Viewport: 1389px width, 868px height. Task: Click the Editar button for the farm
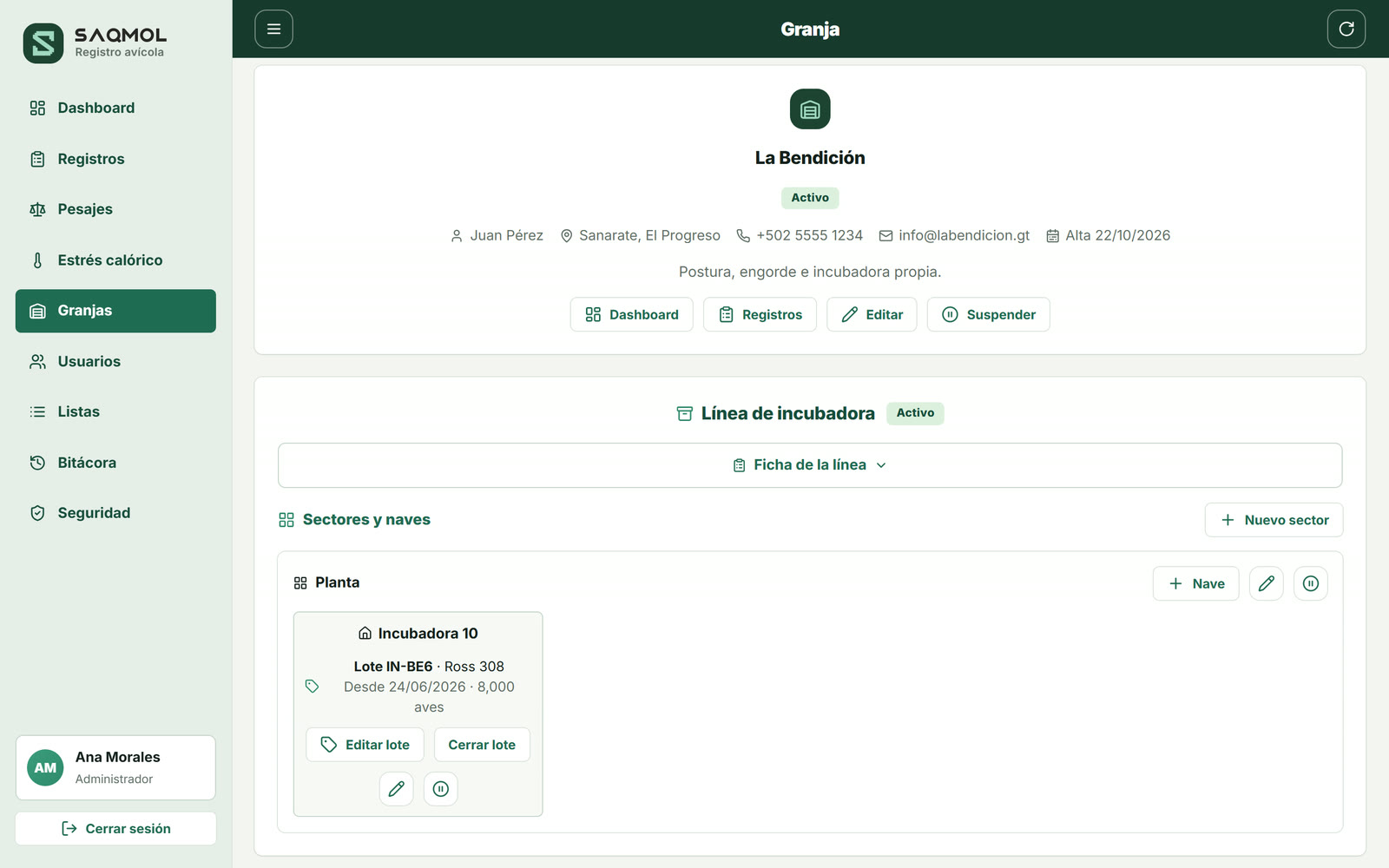[x=872, y=314]
